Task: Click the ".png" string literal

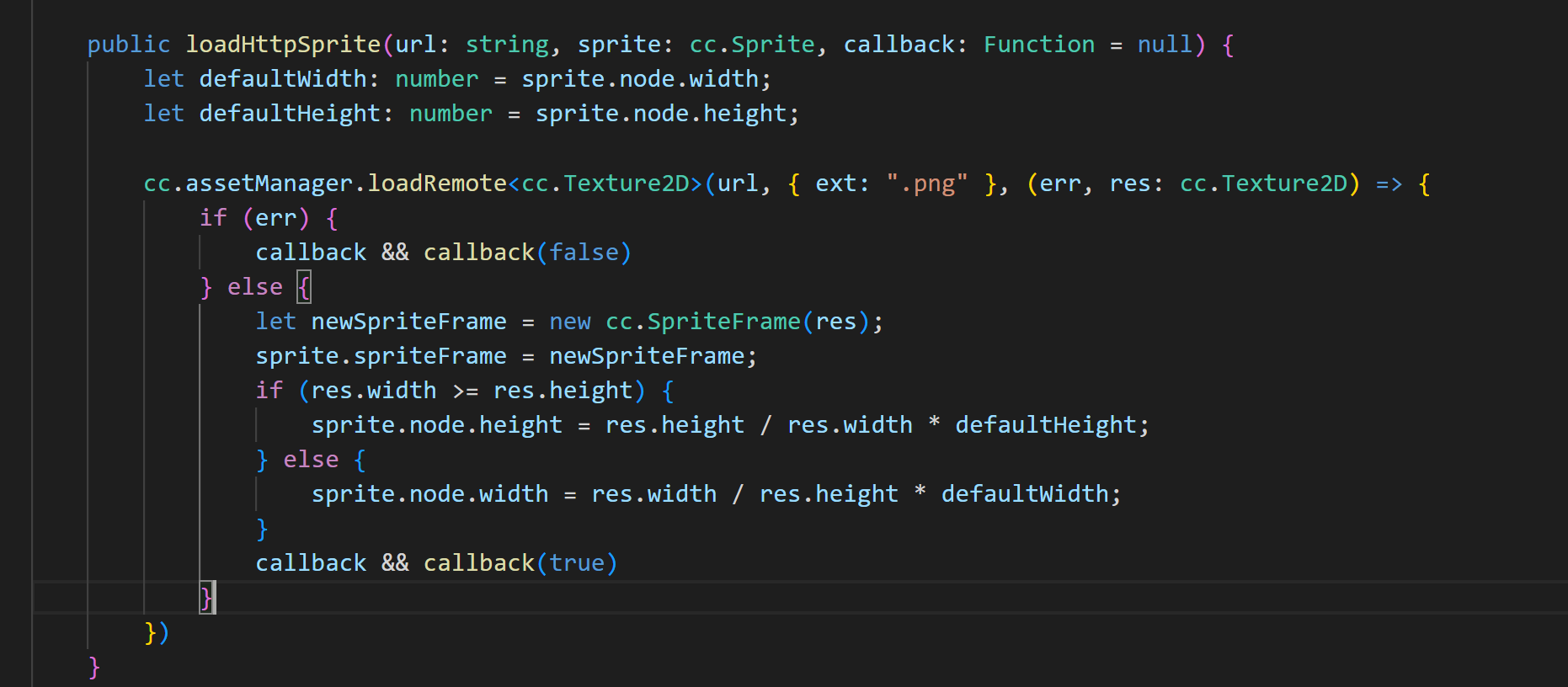Action: click(927, 184)
